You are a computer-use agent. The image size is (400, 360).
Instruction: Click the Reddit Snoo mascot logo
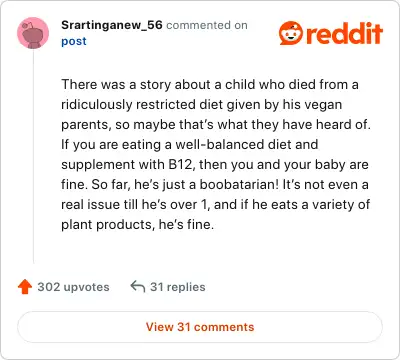[x=291, y=33]
